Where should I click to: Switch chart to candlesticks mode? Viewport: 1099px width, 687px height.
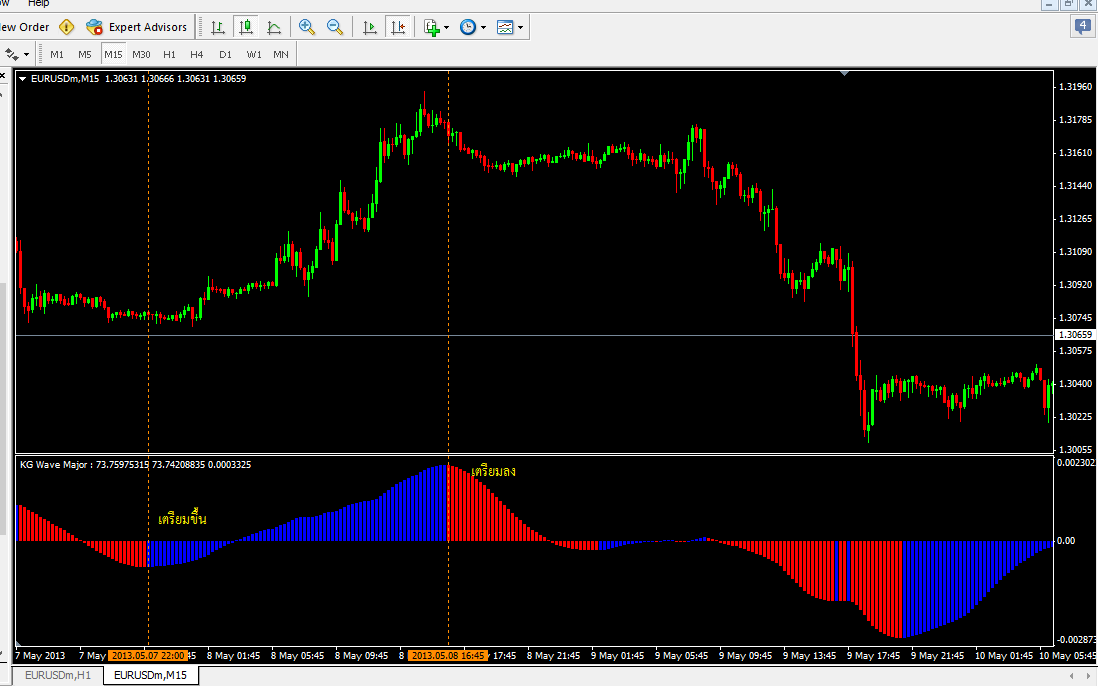coord(246,27)
